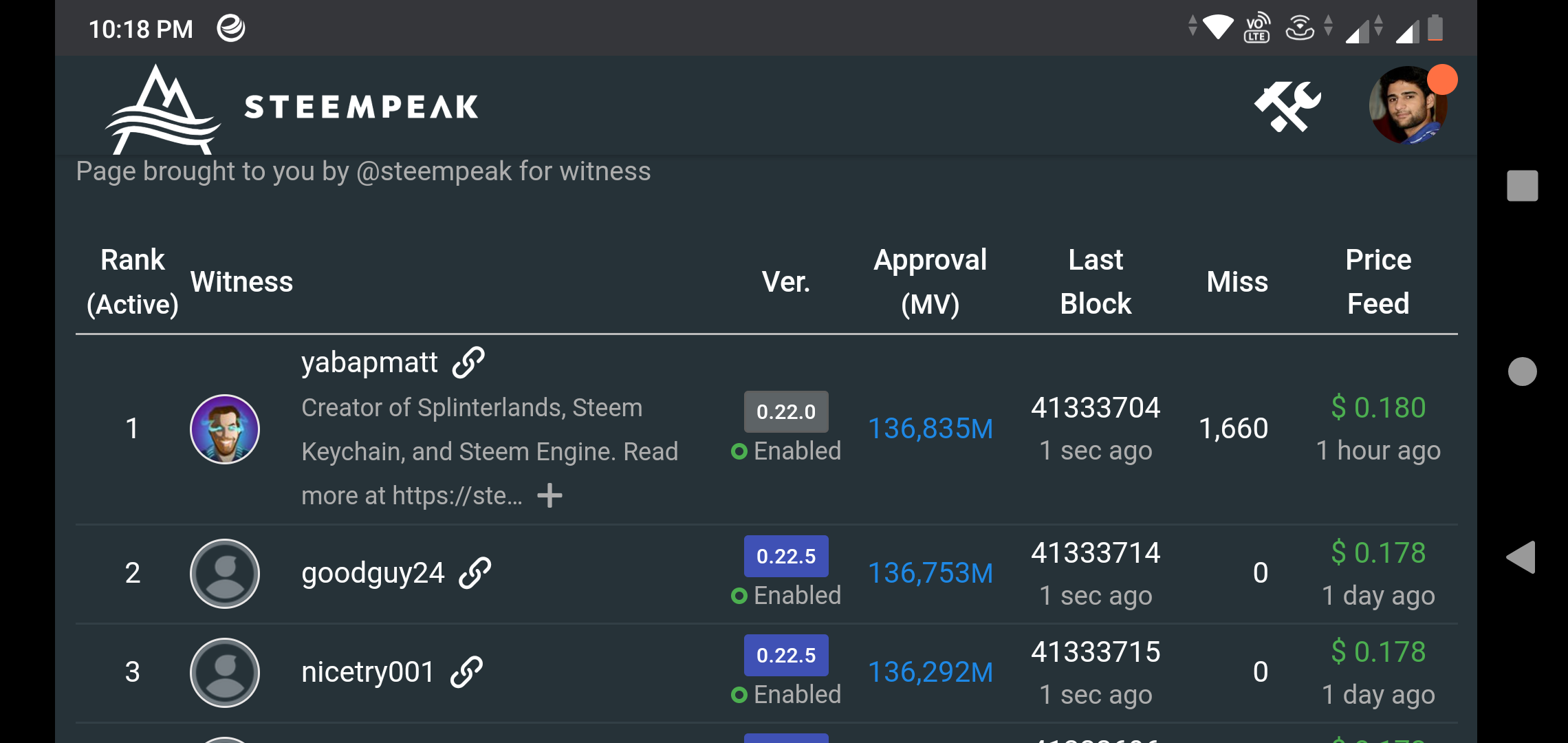Open the yabapmatt witness name
The image size is (1568, 743).
[x=369, y=363]
